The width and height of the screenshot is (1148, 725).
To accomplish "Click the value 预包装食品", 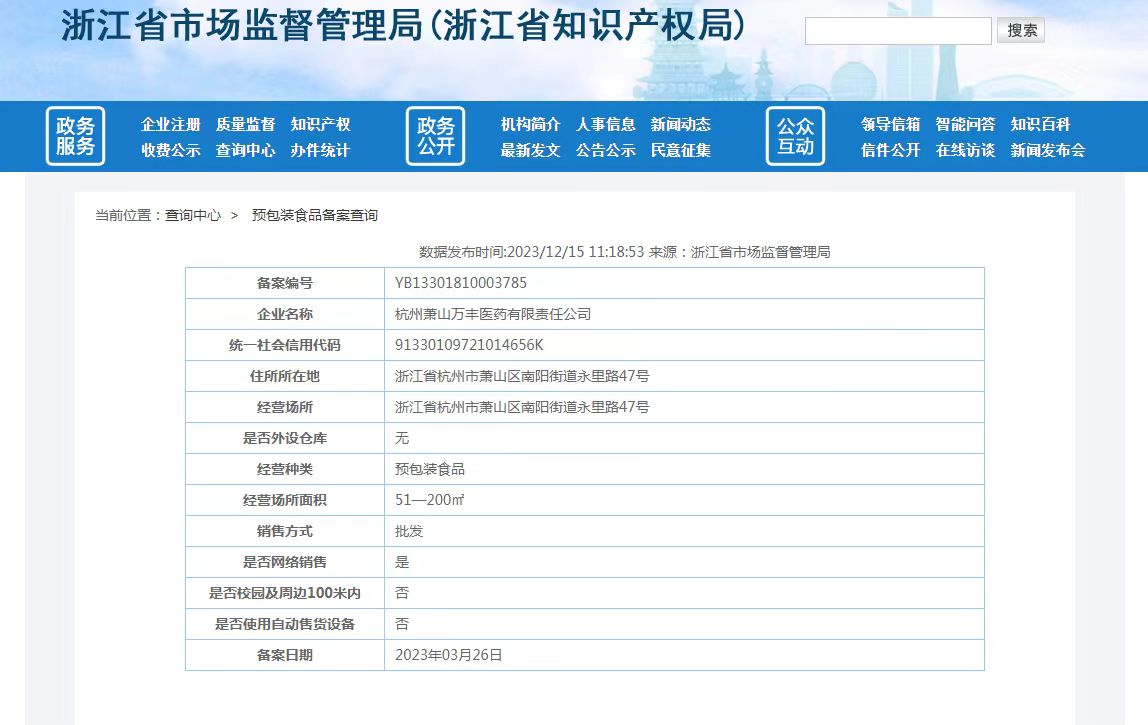I will [x=430, y=469].
